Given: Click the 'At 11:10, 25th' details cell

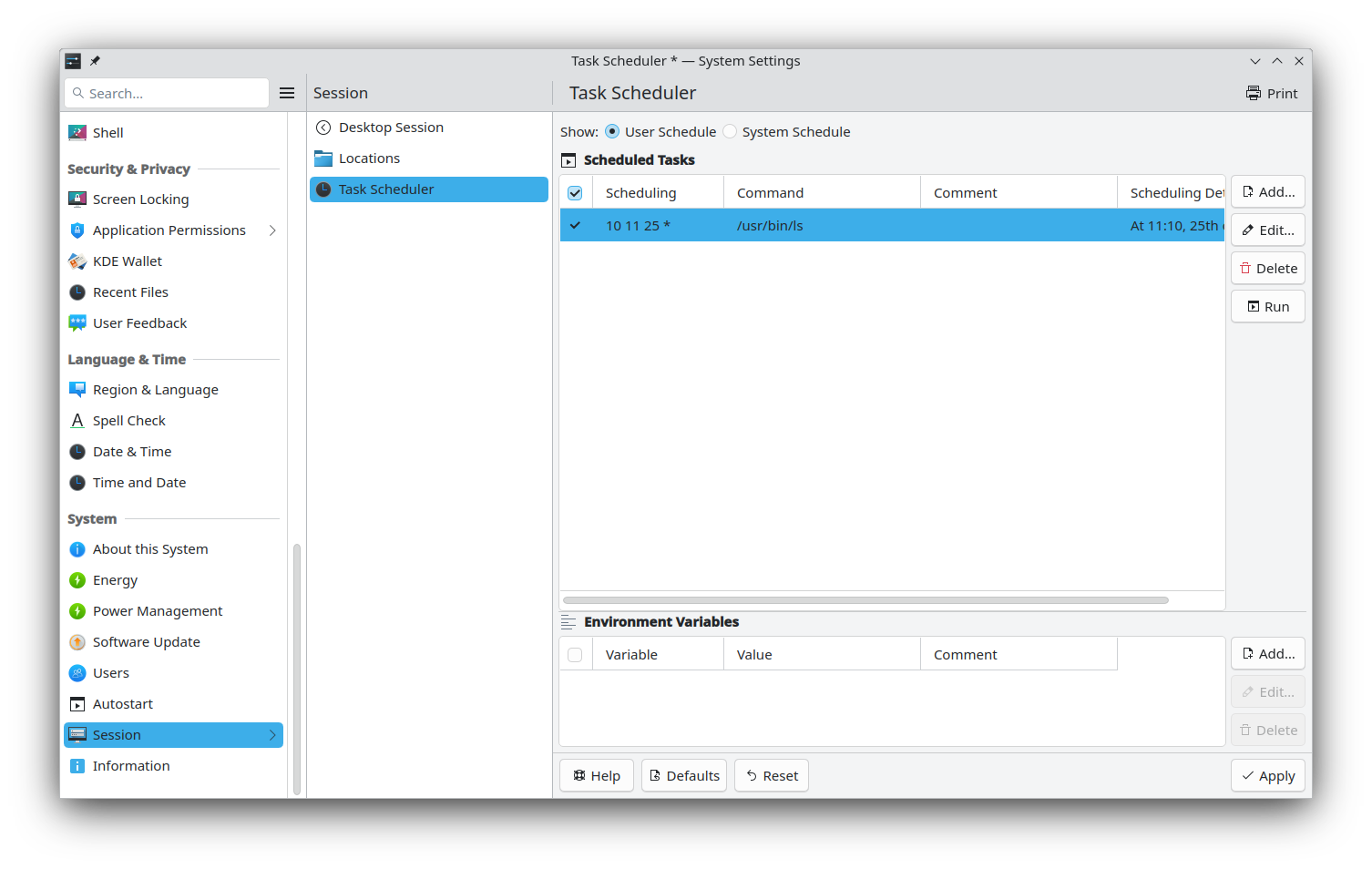Looking at the screenshot, I should tap(1172, 226).
